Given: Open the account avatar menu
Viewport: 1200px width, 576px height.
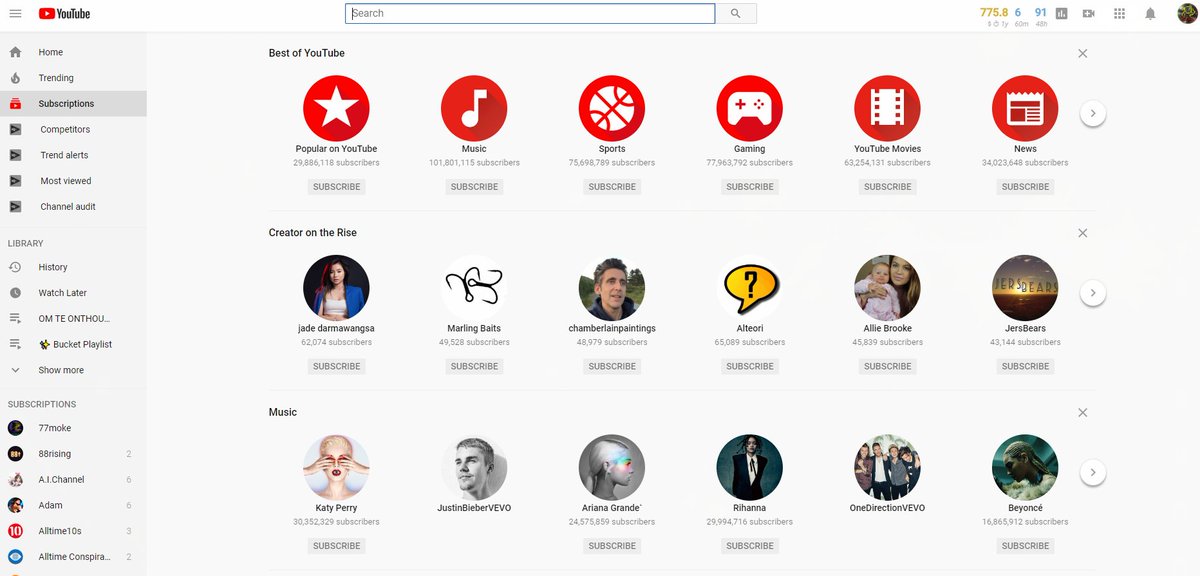Looking at the screenshot, I should tap(1187, 13).
